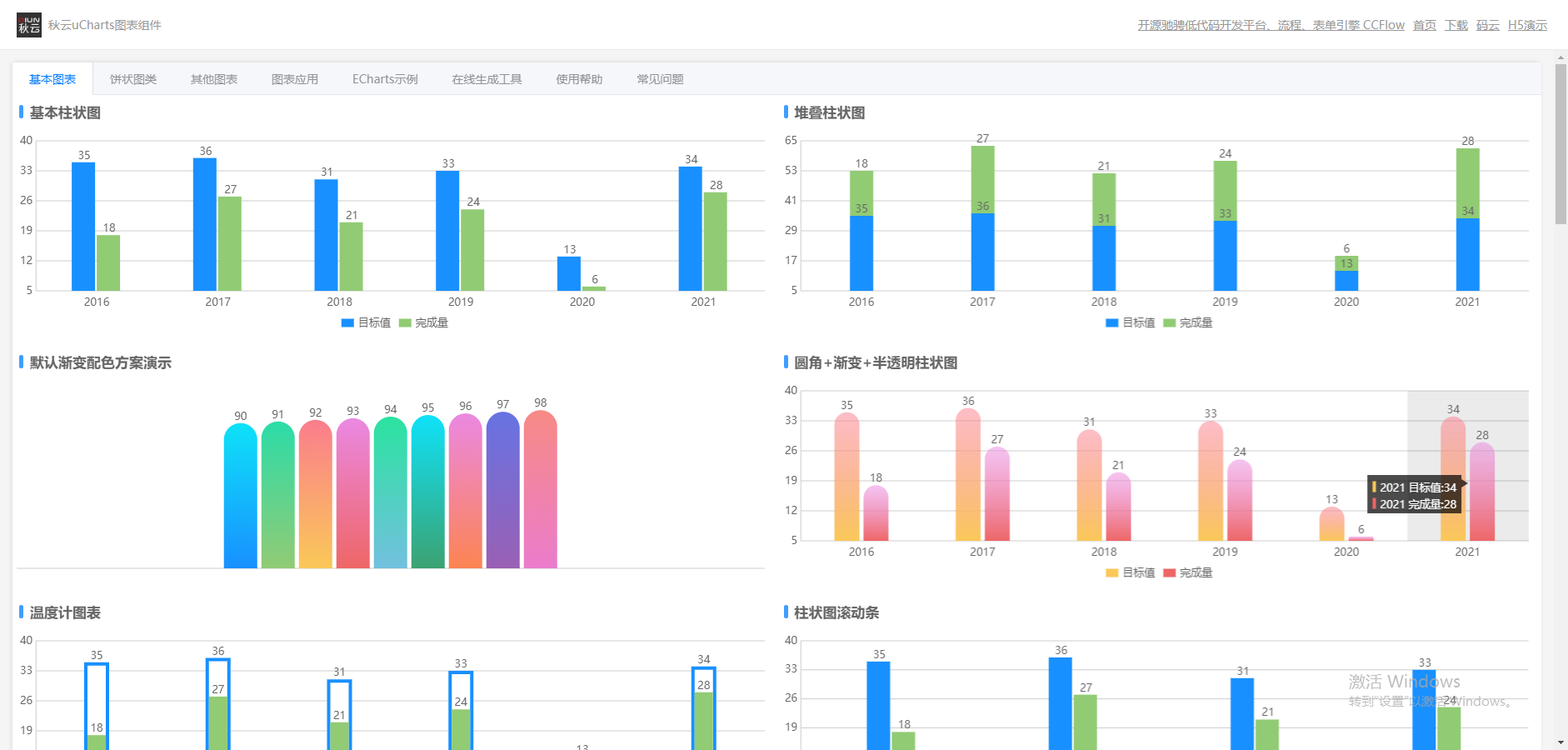Image resolution: width=1568 pixels, height=750 pixels.
Task: Toggle the 完成量 legend in the basic bar chart
Action: (424, 322)
